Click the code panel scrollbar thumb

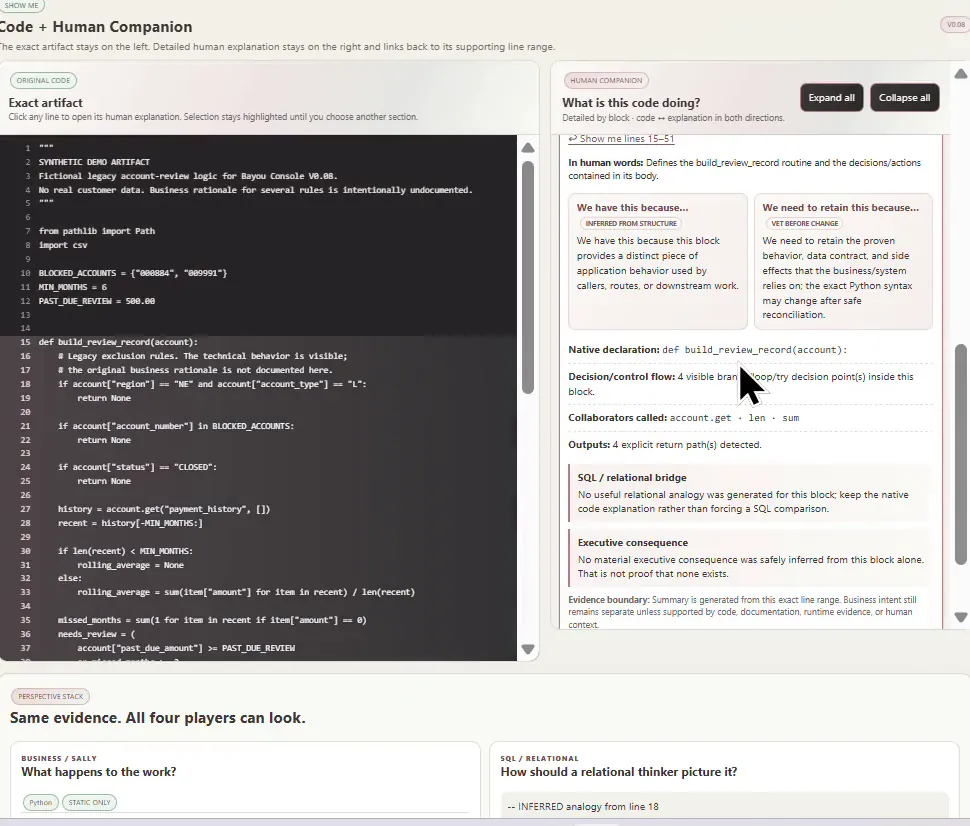[528, 277]
